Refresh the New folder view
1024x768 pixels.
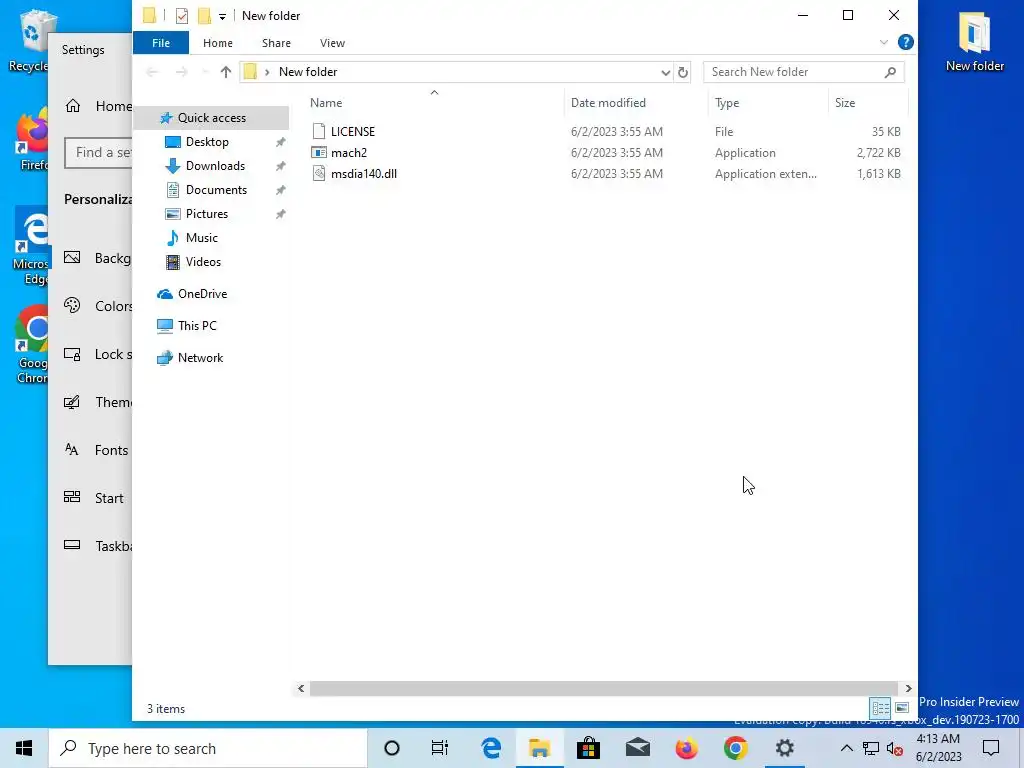(x=682, y=72)
